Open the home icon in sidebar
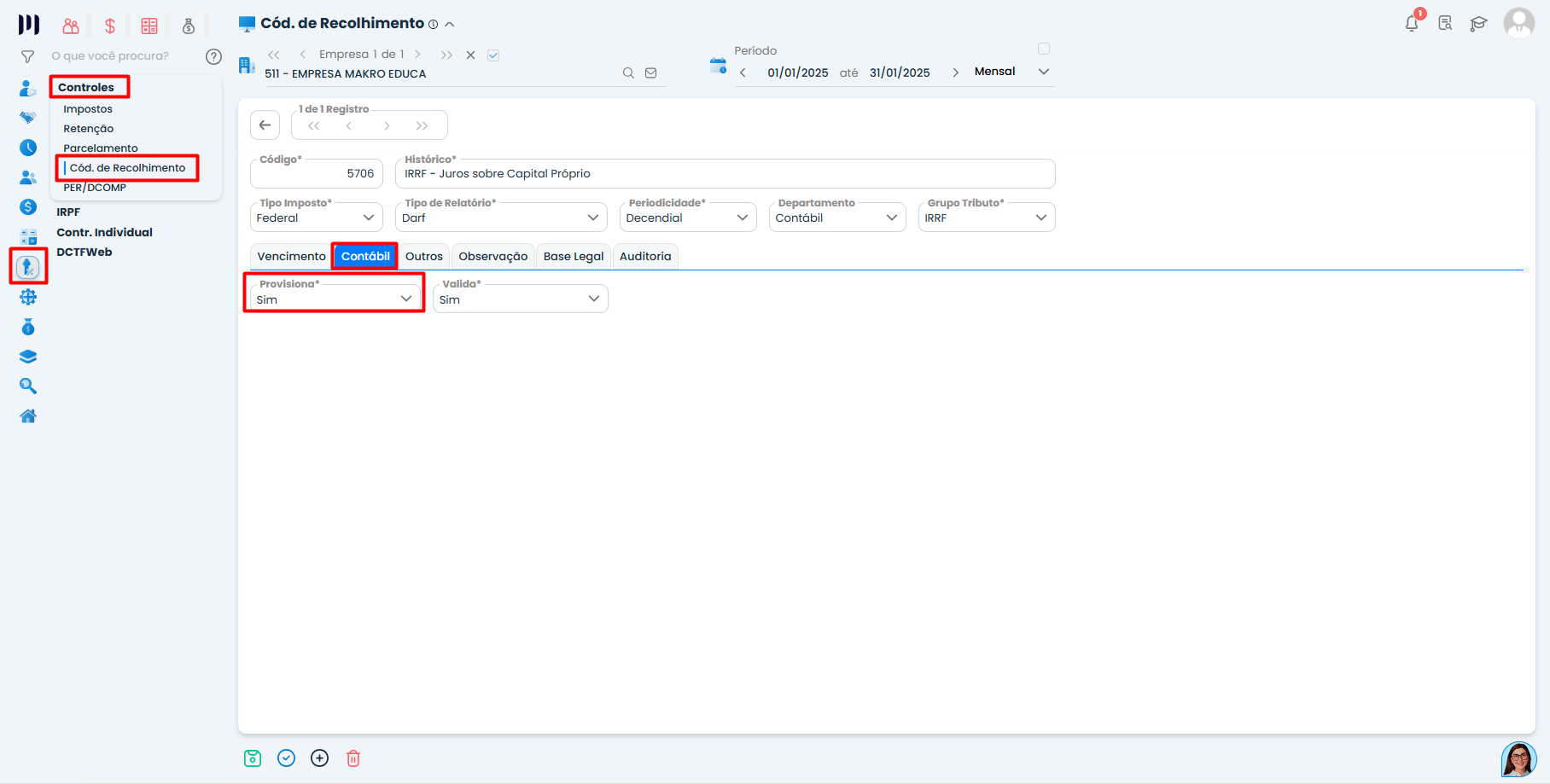This screenshot has width=1550, height=784. (28, 416)
